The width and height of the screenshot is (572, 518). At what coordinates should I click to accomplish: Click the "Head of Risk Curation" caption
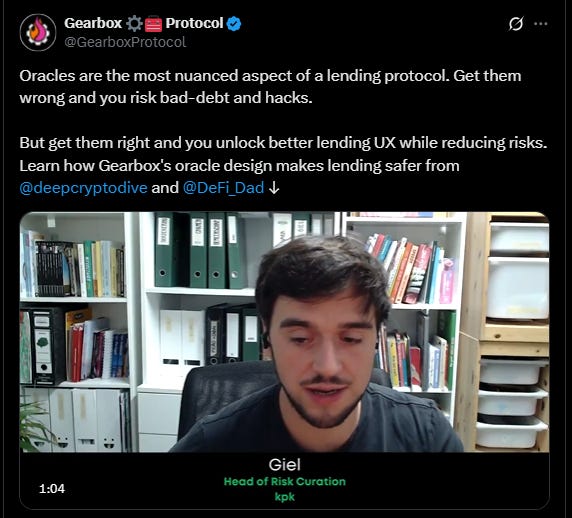coord(285,482)
